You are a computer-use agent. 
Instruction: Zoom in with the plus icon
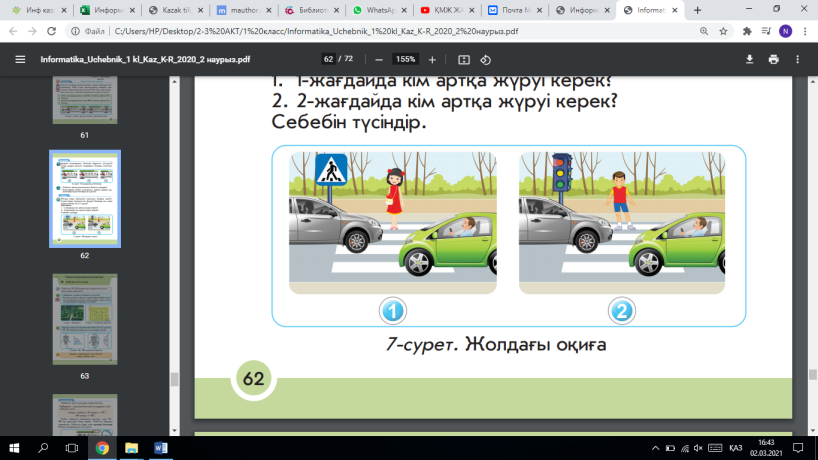tap(432, 60)
